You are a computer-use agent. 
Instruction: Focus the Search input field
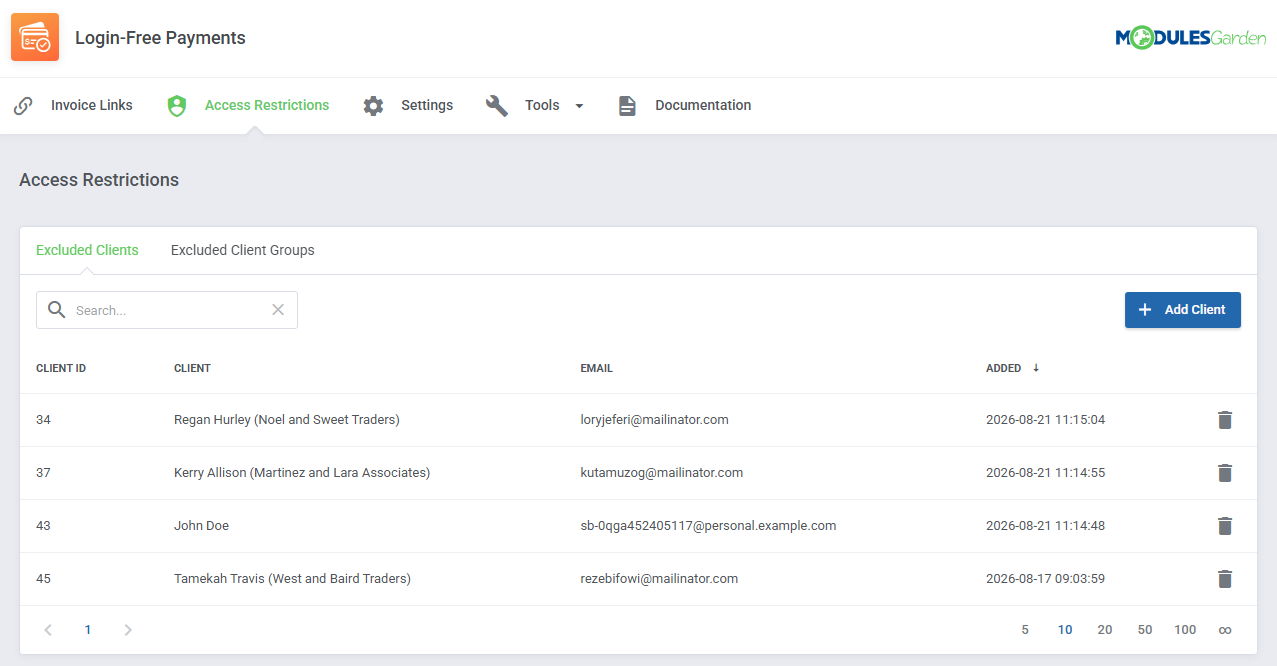click(x=167, y=310)
